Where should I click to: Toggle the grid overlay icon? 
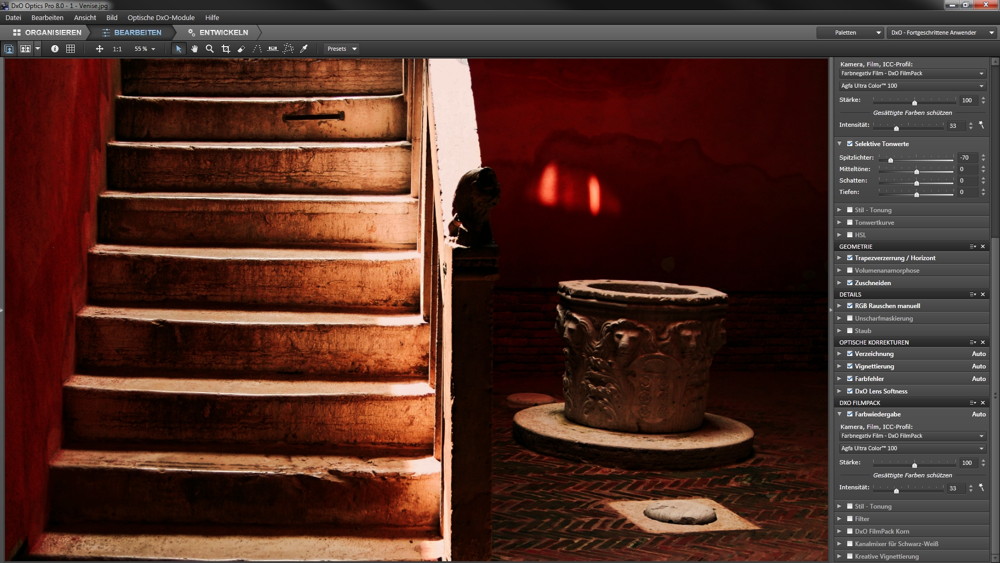click(x=70, y=48)
